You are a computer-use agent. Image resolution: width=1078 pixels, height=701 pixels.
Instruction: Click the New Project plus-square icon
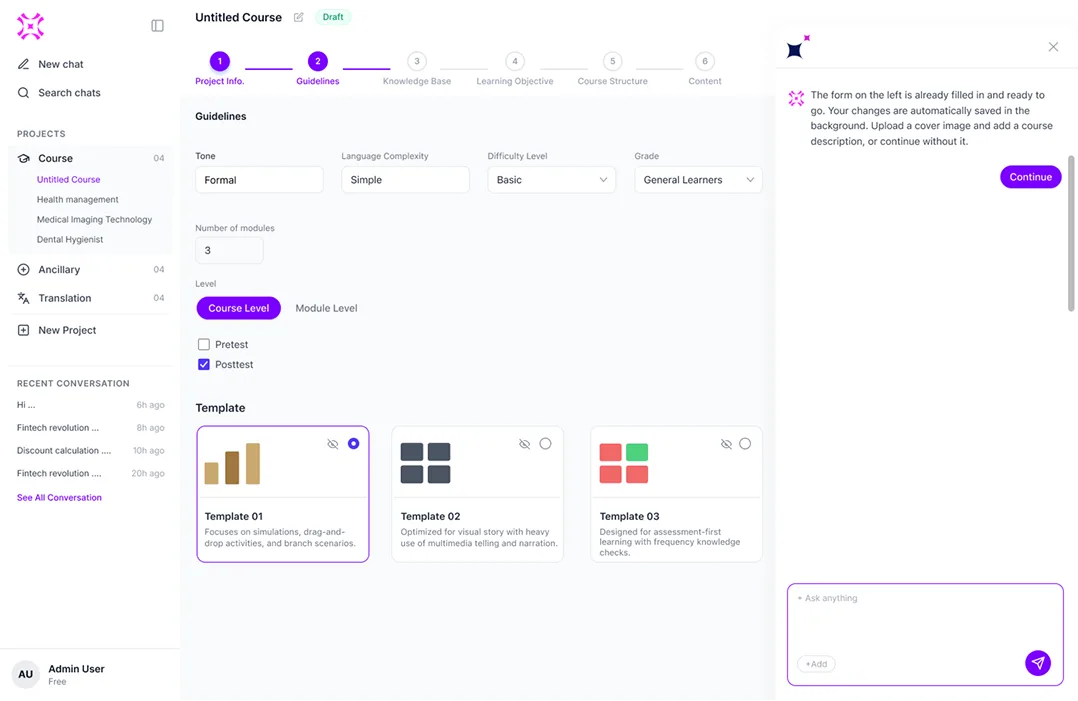coord(23,330)
